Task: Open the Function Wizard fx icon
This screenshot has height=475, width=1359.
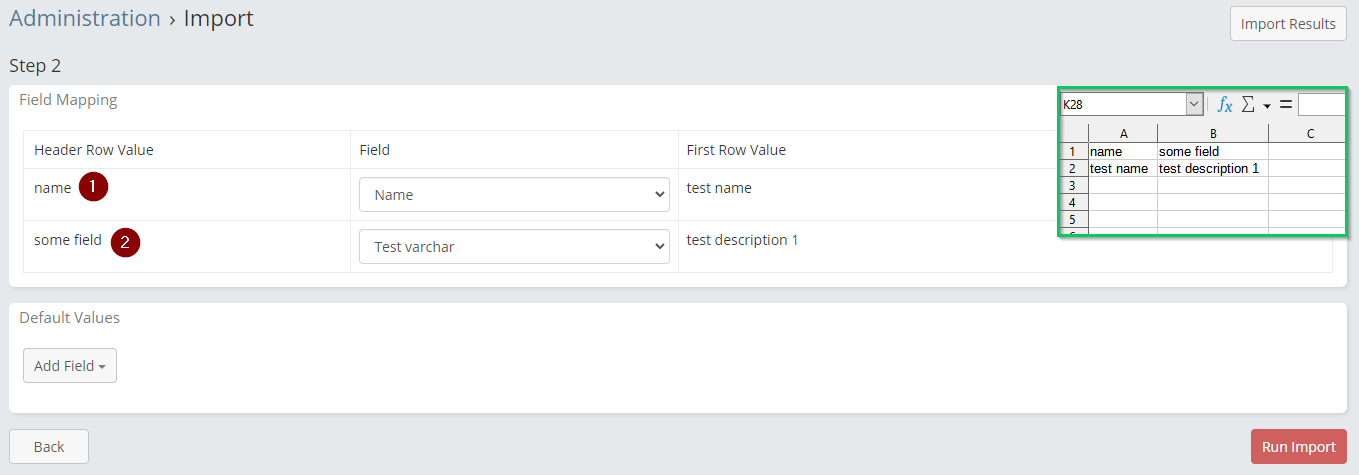Action: (x=1224, y=105)
